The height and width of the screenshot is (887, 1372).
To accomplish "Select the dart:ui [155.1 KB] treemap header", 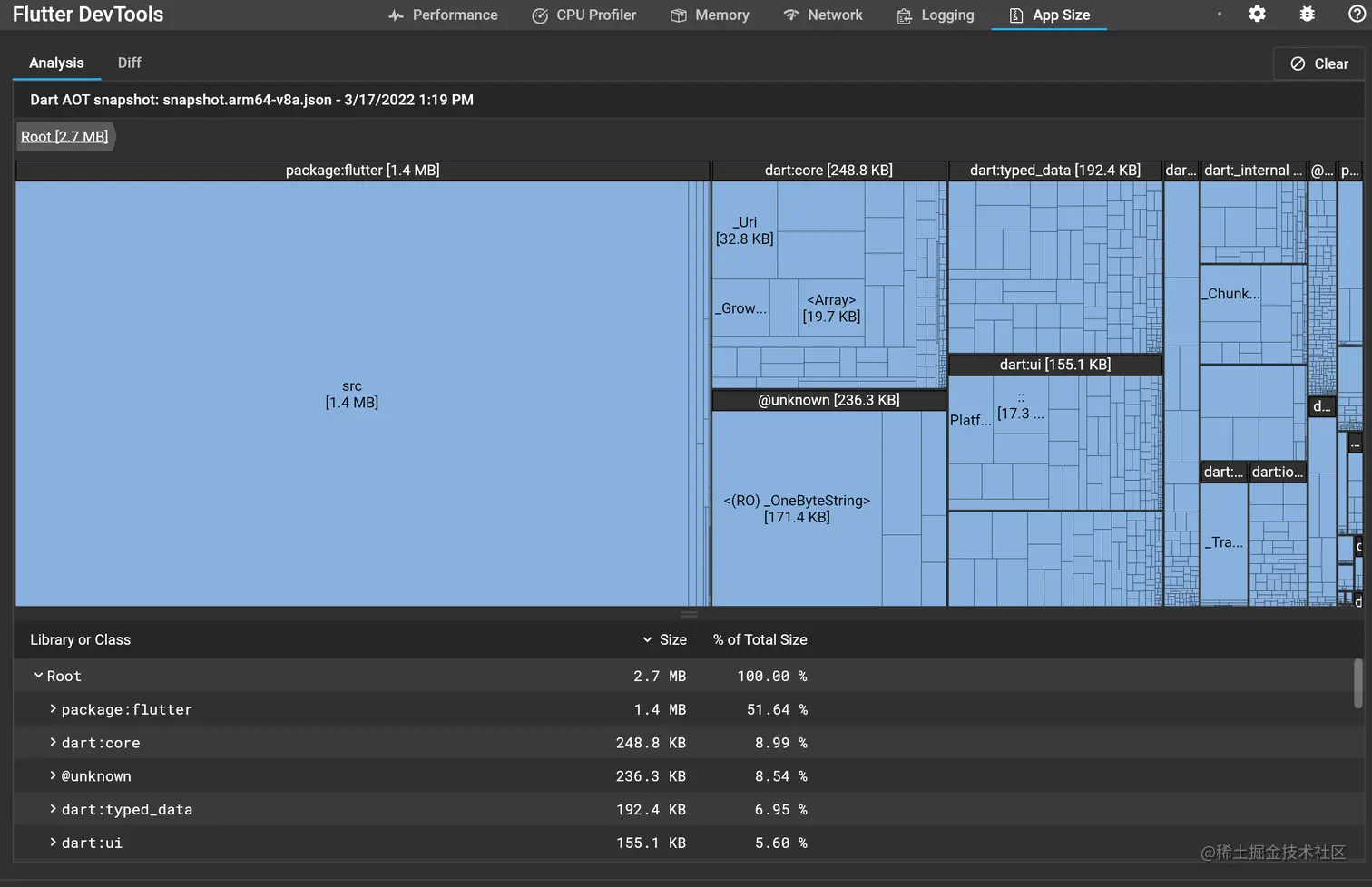I will click(1054, 365).
